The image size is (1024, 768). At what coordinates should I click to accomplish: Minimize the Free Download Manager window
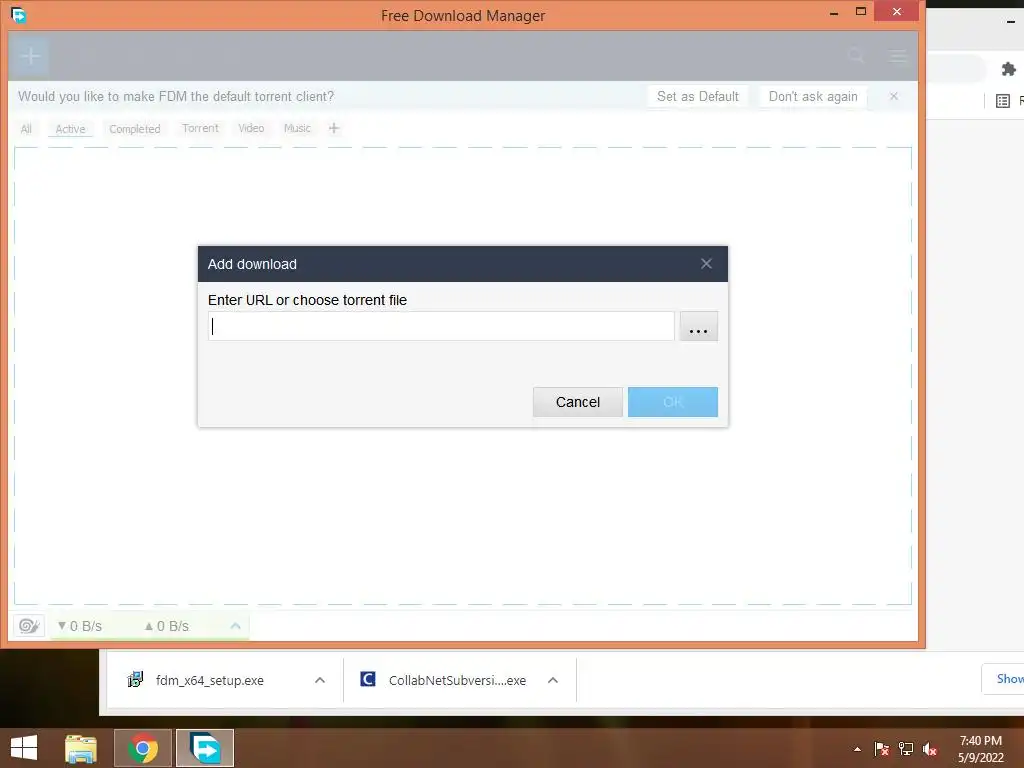coord(834,13)
